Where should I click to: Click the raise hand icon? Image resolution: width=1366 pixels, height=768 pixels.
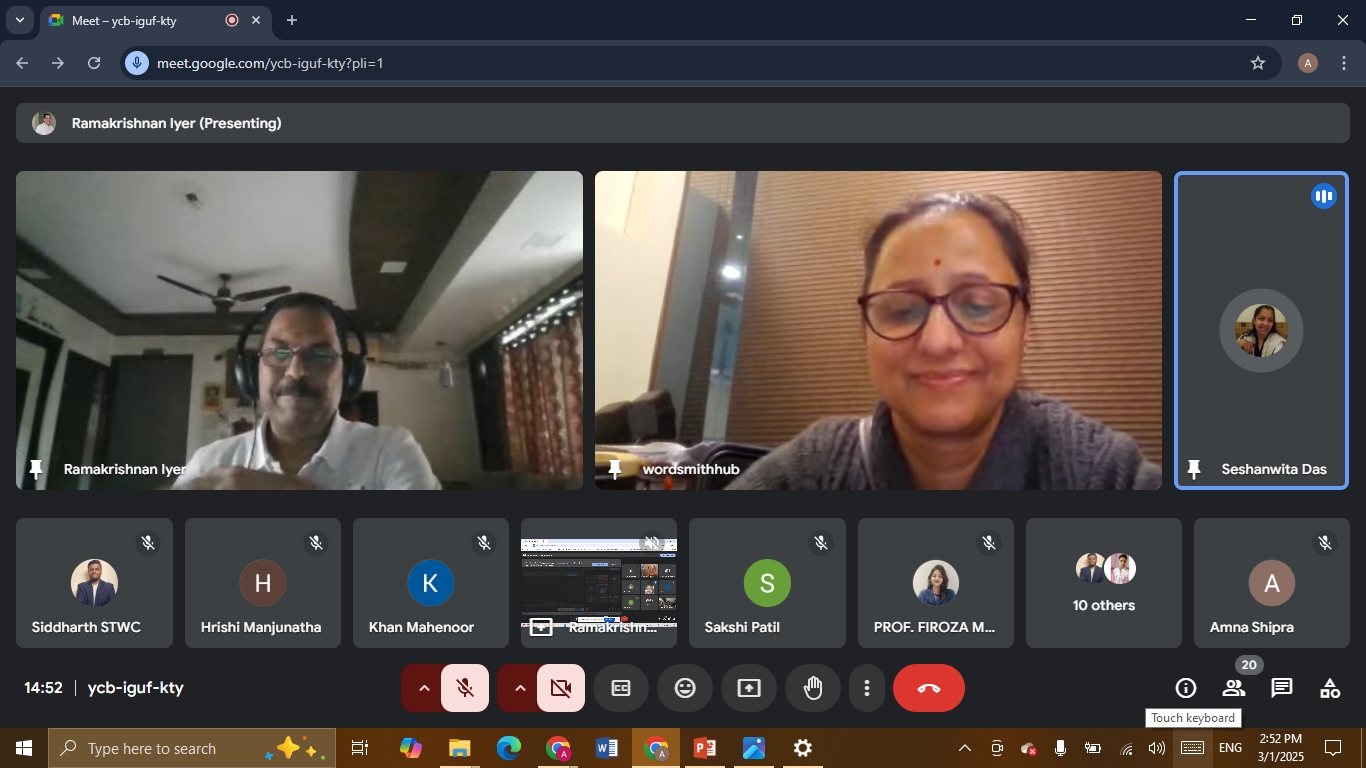point(813,688)
